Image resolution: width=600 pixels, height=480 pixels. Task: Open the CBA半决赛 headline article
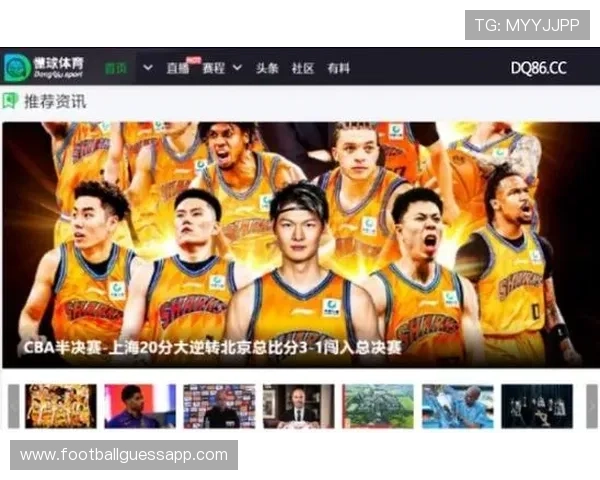pyautogui.click(x=212, y=348)
